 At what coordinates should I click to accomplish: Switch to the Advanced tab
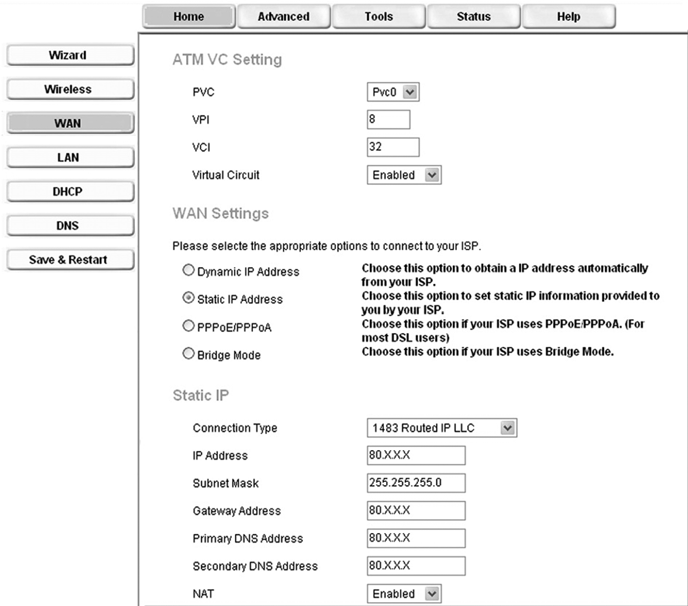tap(283, 16)
